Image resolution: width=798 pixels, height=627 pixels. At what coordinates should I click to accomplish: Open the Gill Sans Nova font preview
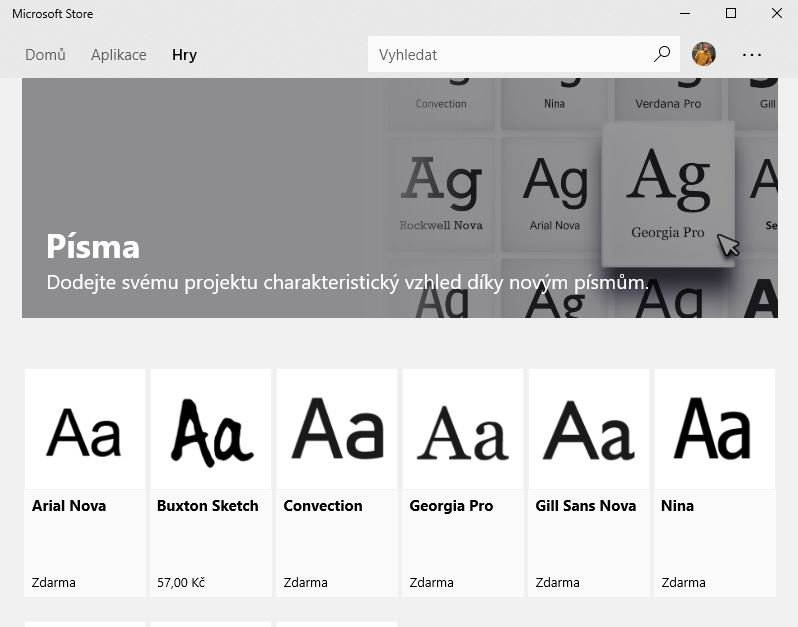coord(589,429)
